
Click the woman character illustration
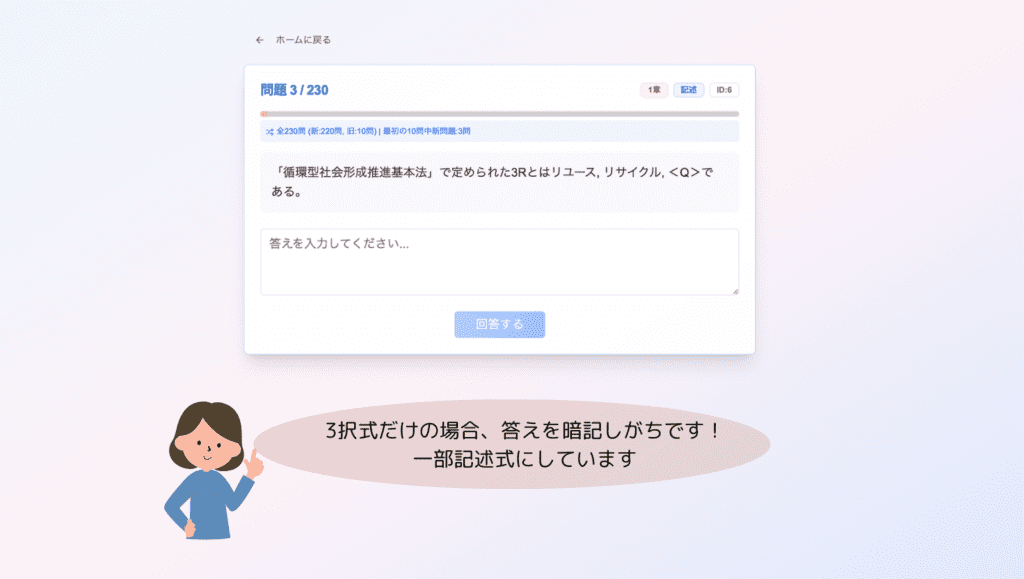click(213, 470)
